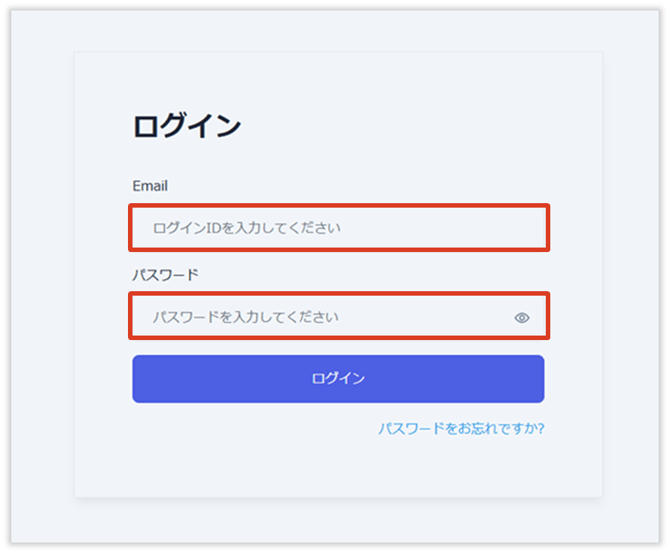The width and height of the screenshot is (670, 553).
Task: Click the blue link below the ログイン button
Action: 461,429
